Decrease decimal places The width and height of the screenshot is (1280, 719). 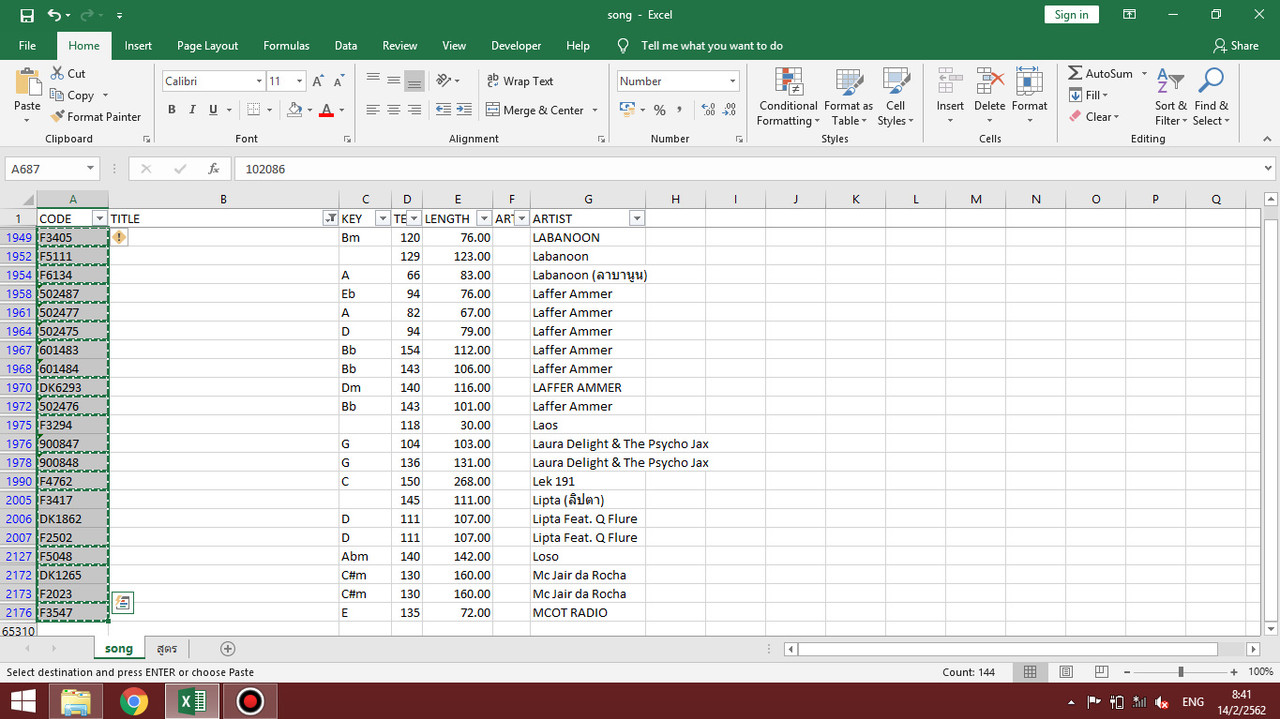click(730, 110)
